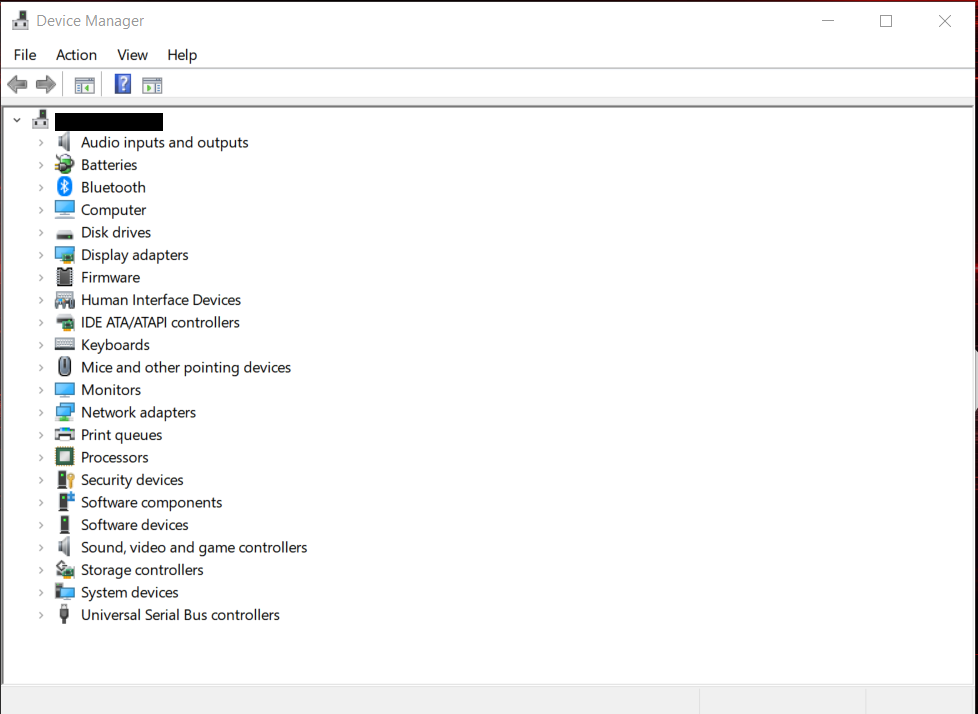This screenshot has height=714, width=978.
Task: Click the System devices icon
Action: (64, 592)
